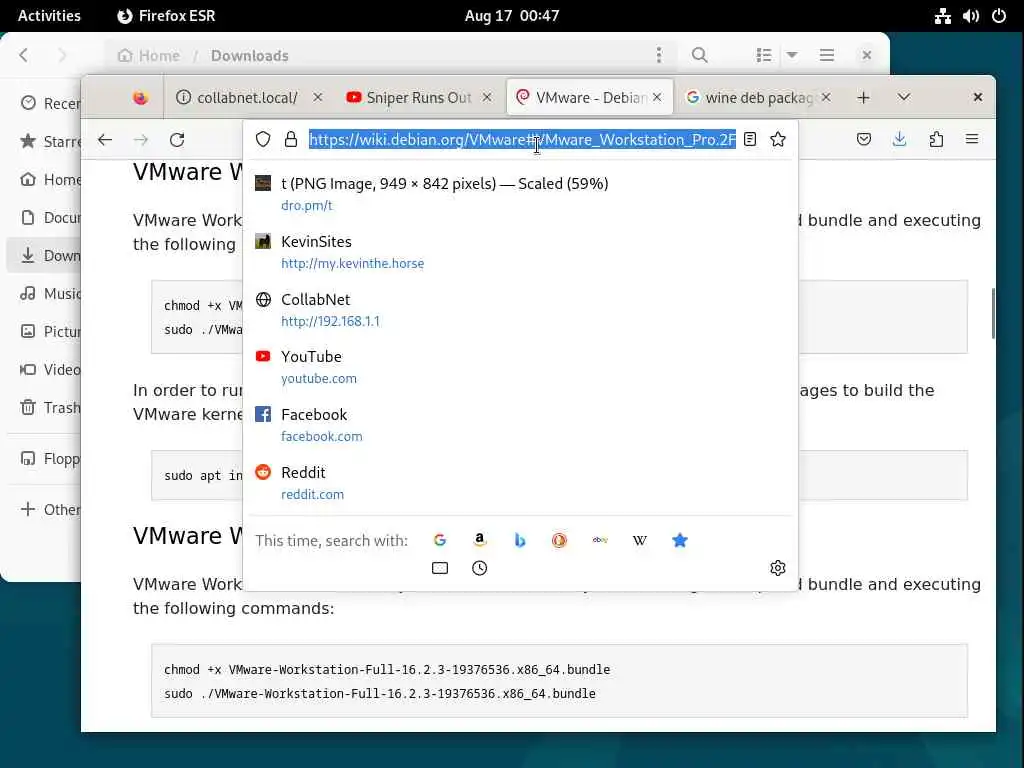Open the Firefox View pinned icon
The height and width of the screenshot is (768, 1024).
(140, 98)
